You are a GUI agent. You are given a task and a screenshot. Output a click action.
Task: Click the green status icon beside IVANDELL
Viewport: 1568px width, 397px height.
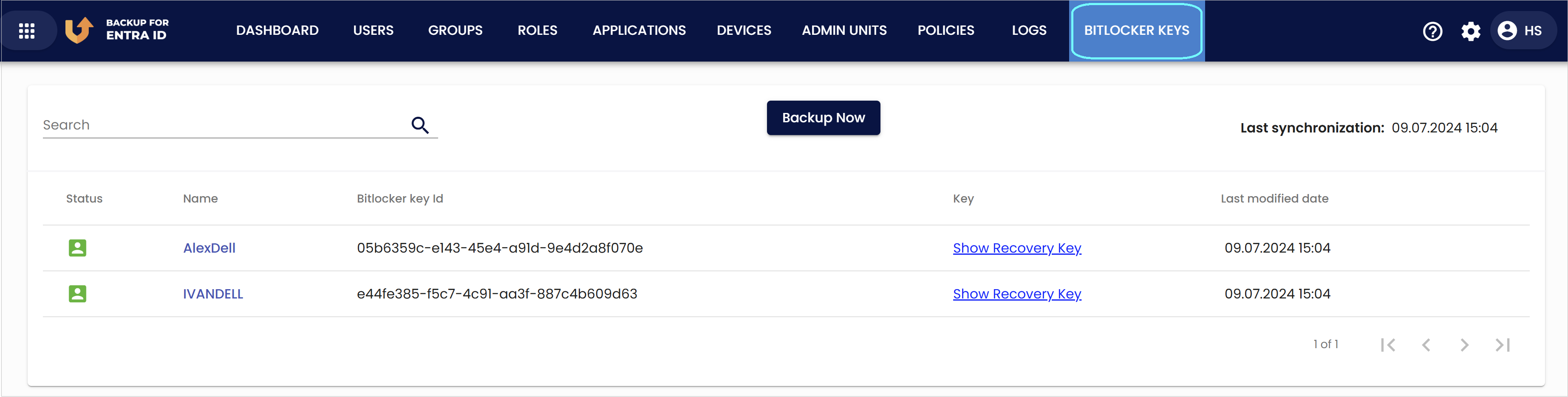pos(77,294)
